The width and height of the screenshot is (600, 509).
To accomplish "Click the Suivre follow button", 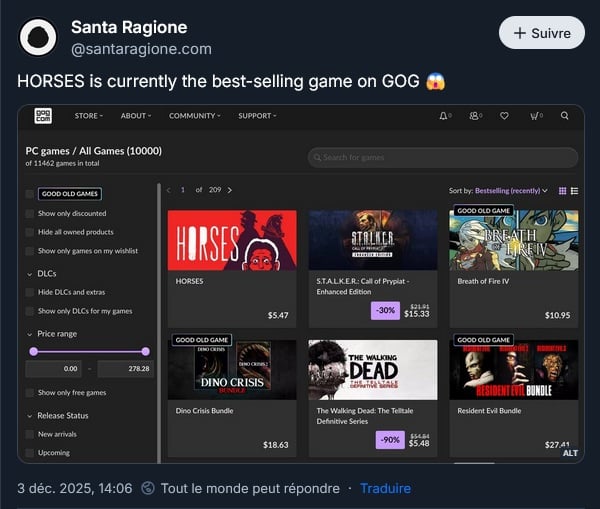I will coord(541,33).
